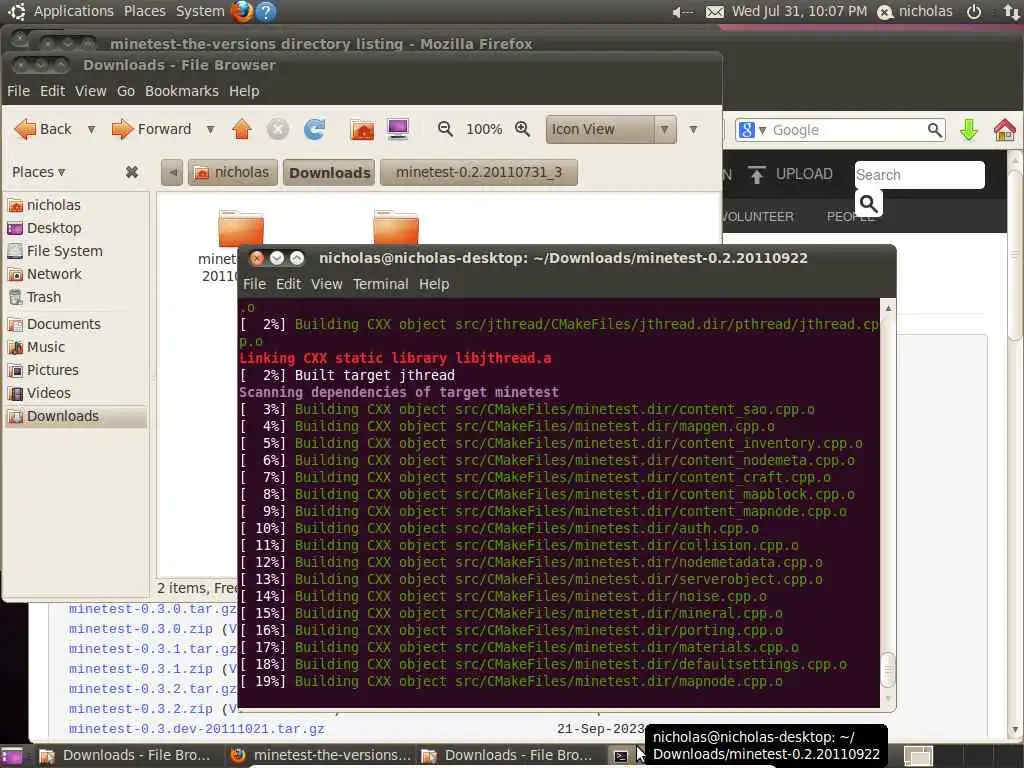Select the nicholas path bar button
The height and width of the screenshot is (768, 1024).
(233, 172)
